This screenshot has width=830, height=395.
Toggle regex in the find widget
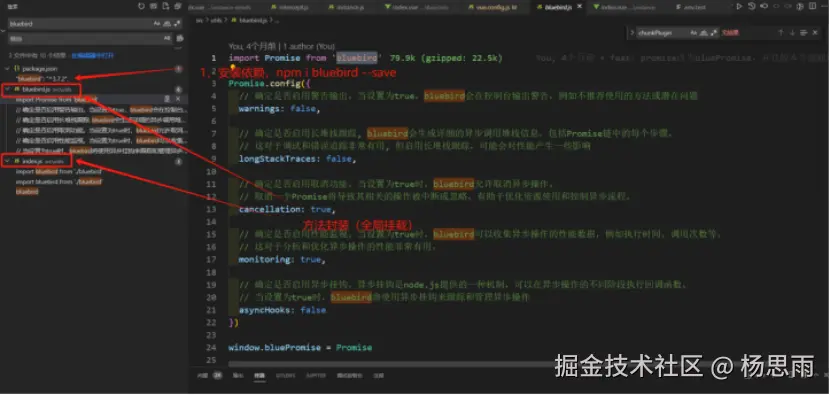(x=713, y=33)
